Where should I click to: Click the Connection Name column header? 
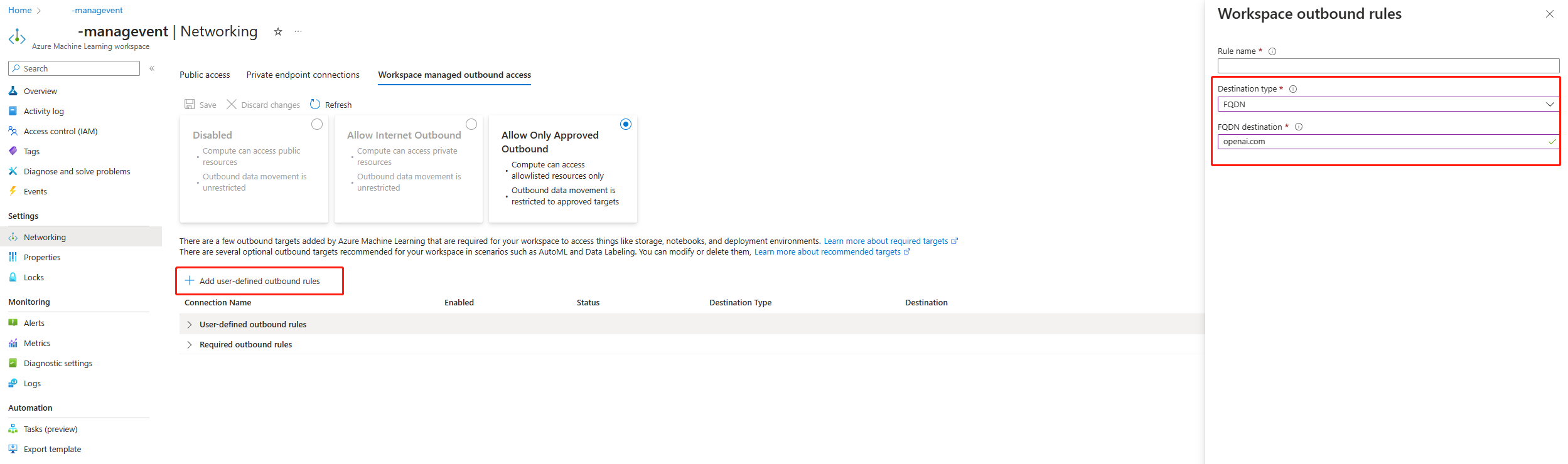tap(218, 302)
